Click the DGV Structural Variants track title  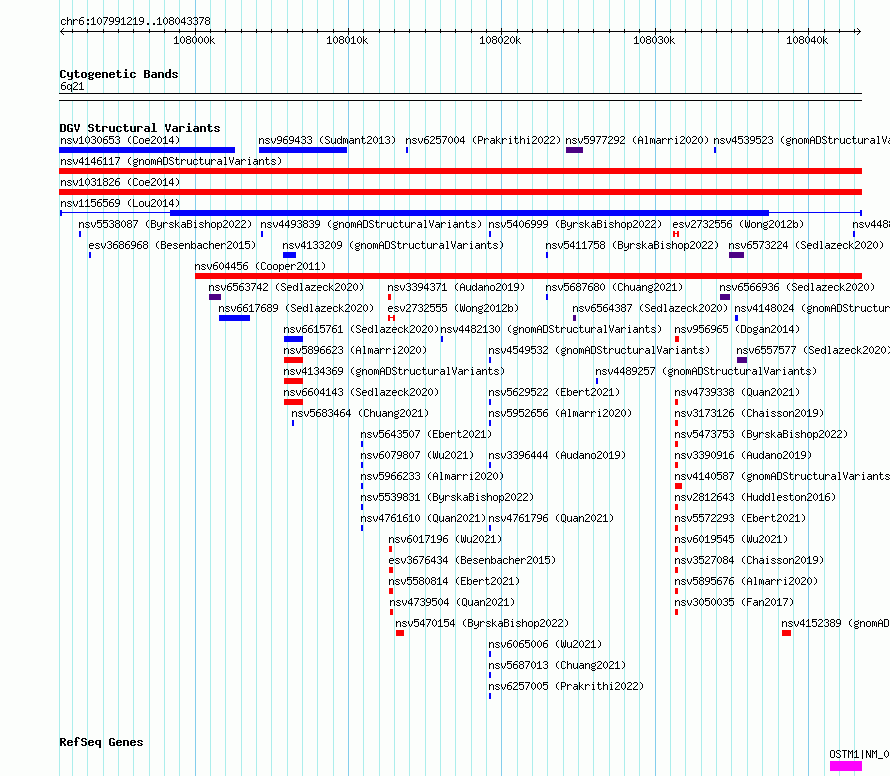coord(140,128)
